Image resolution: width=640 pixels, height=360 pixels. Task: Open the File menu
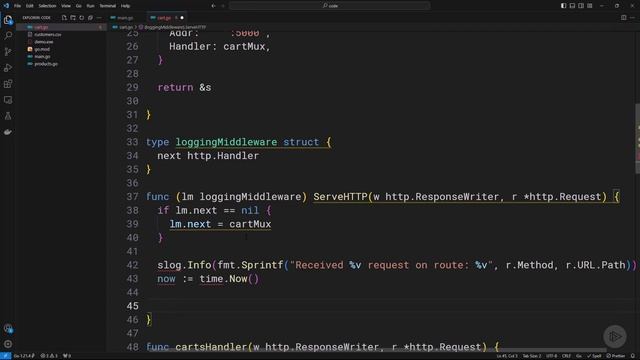(18, 6)
